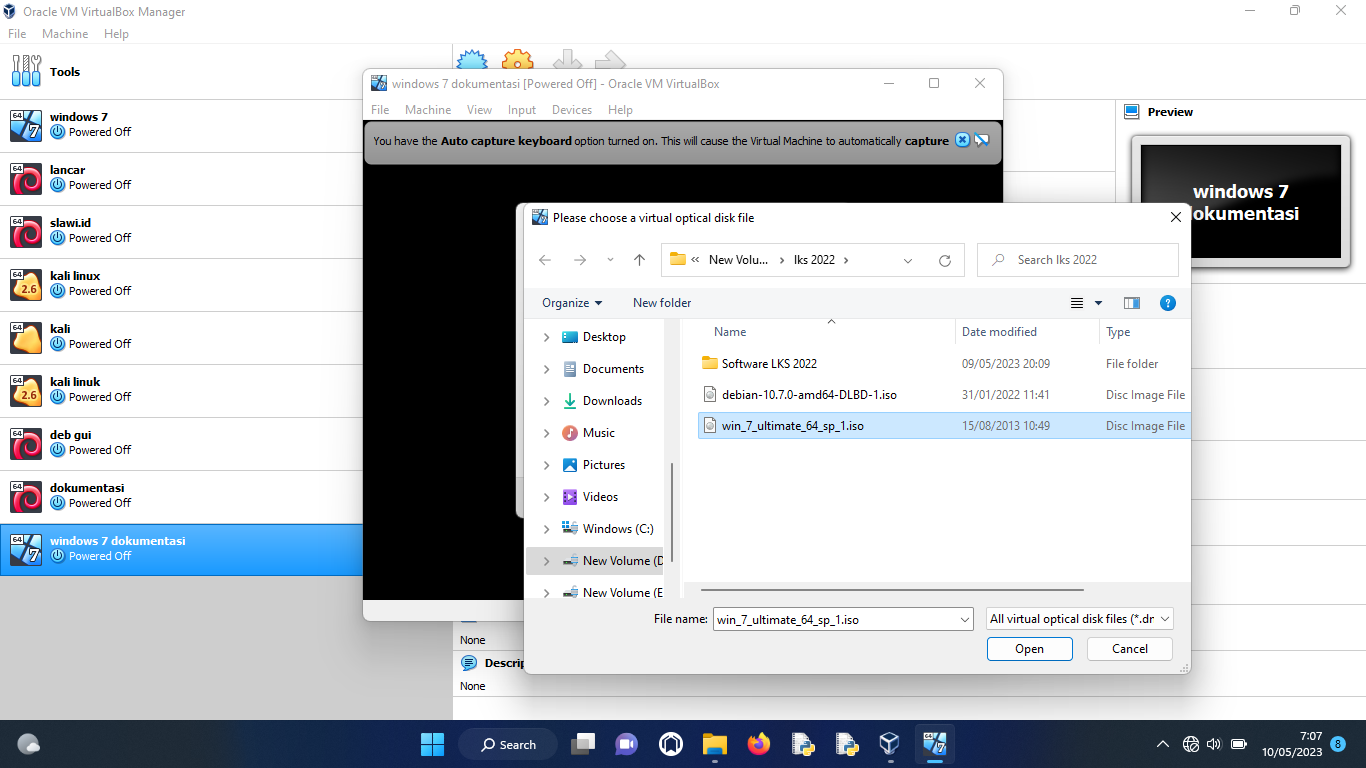1366x768 pixels.
Task: Select the kali VM icon
Action: pyautogui.click(x=26, y=337)
